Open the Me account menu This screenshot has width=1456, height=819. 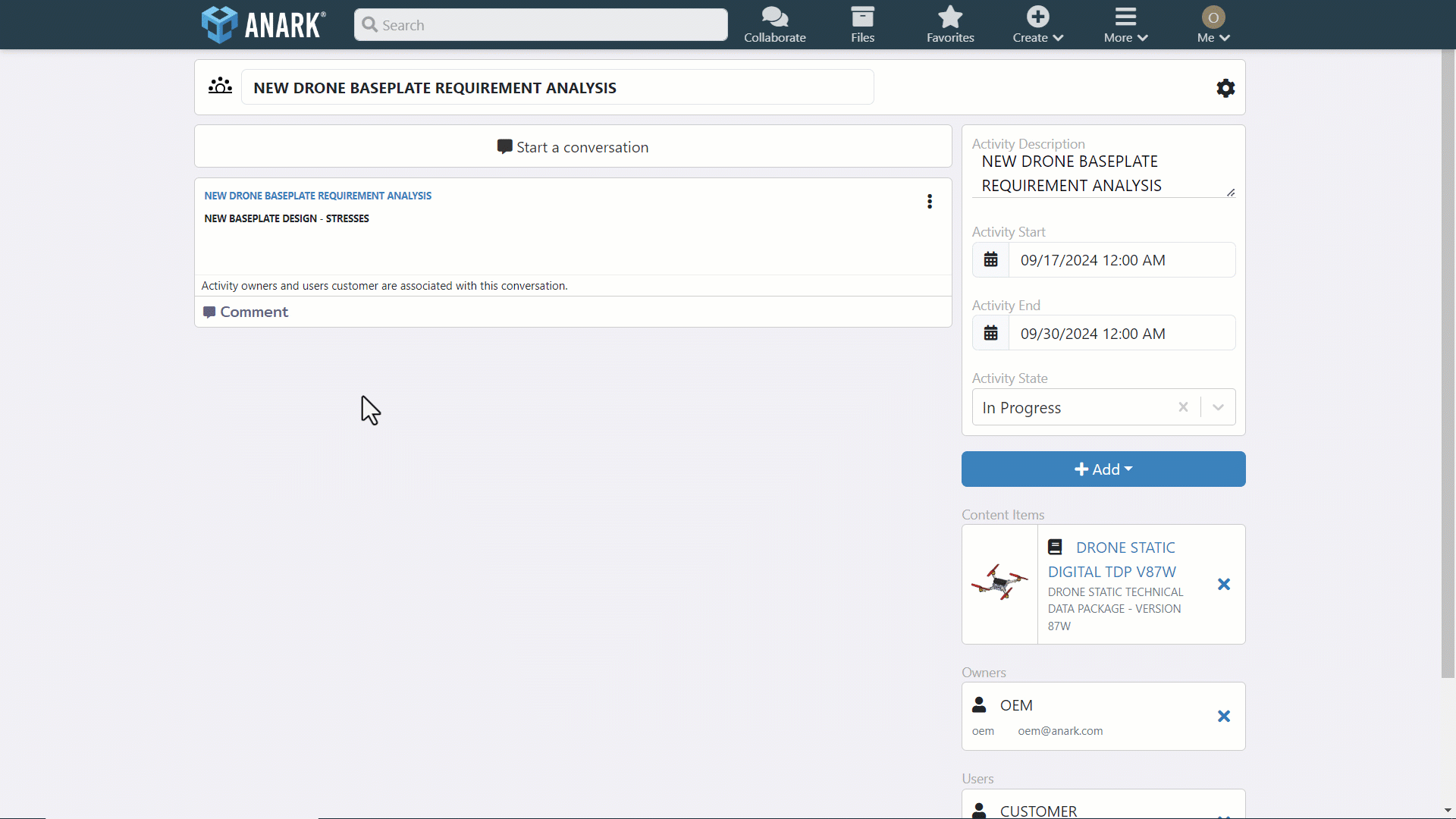pos(1213,24)
